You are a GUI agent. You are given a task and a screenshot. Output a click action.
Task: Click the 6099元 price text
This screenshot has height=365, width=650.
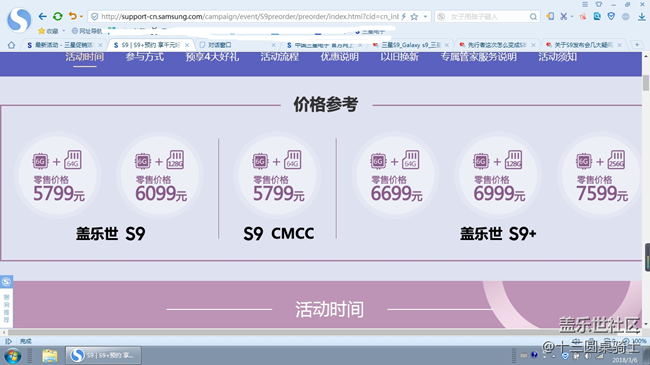161,194
